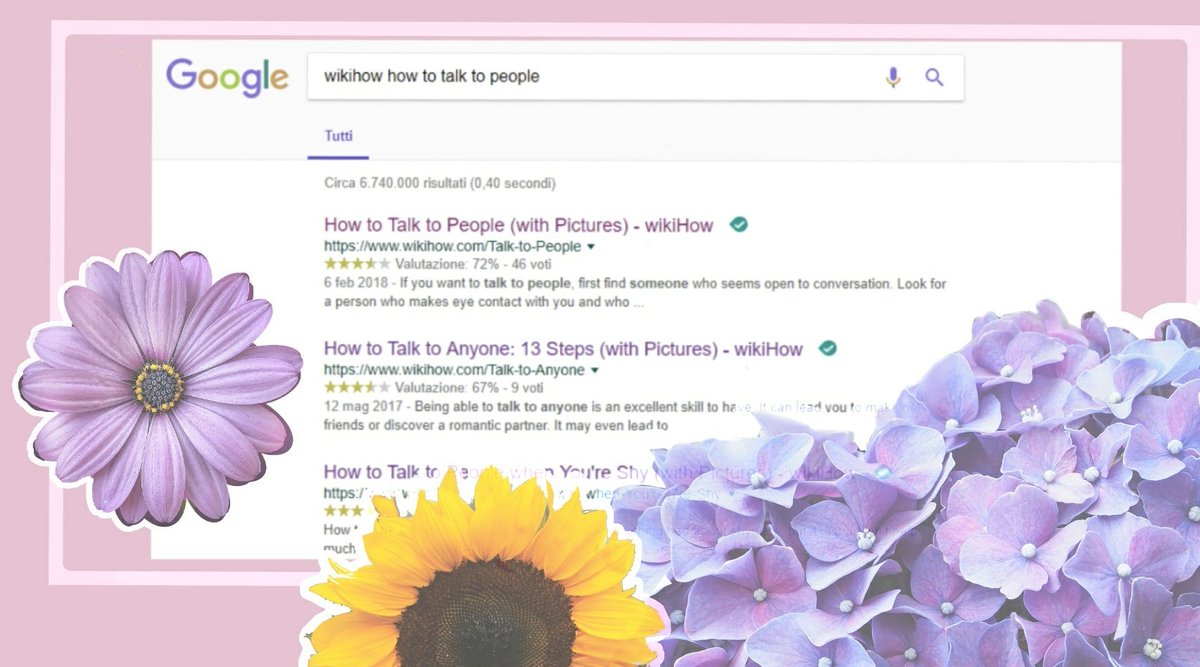Click the snippet dated 6 feb 2018

(635, 293)
